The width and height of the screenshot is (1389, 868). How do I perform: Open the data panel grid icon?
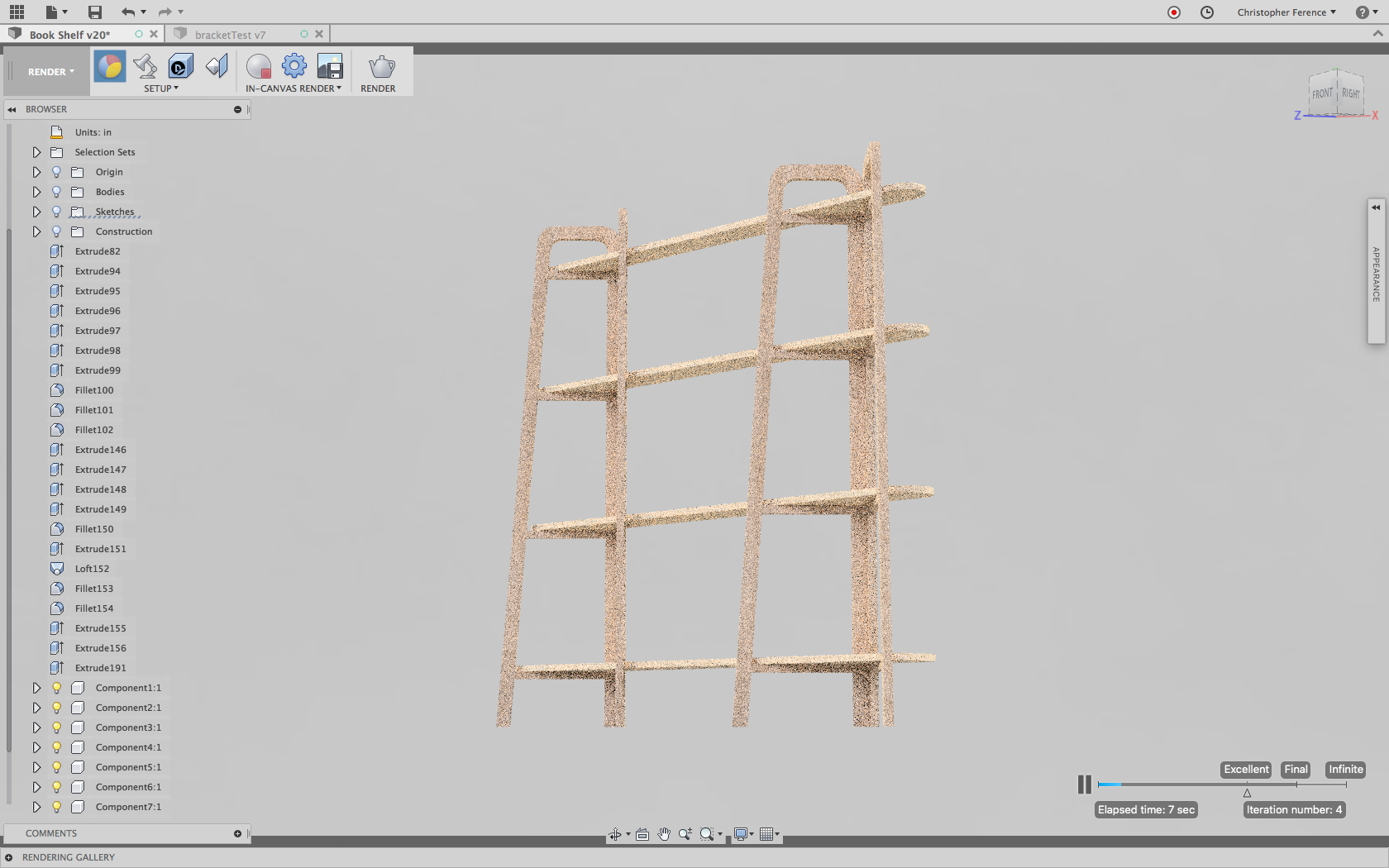point(17,12)
